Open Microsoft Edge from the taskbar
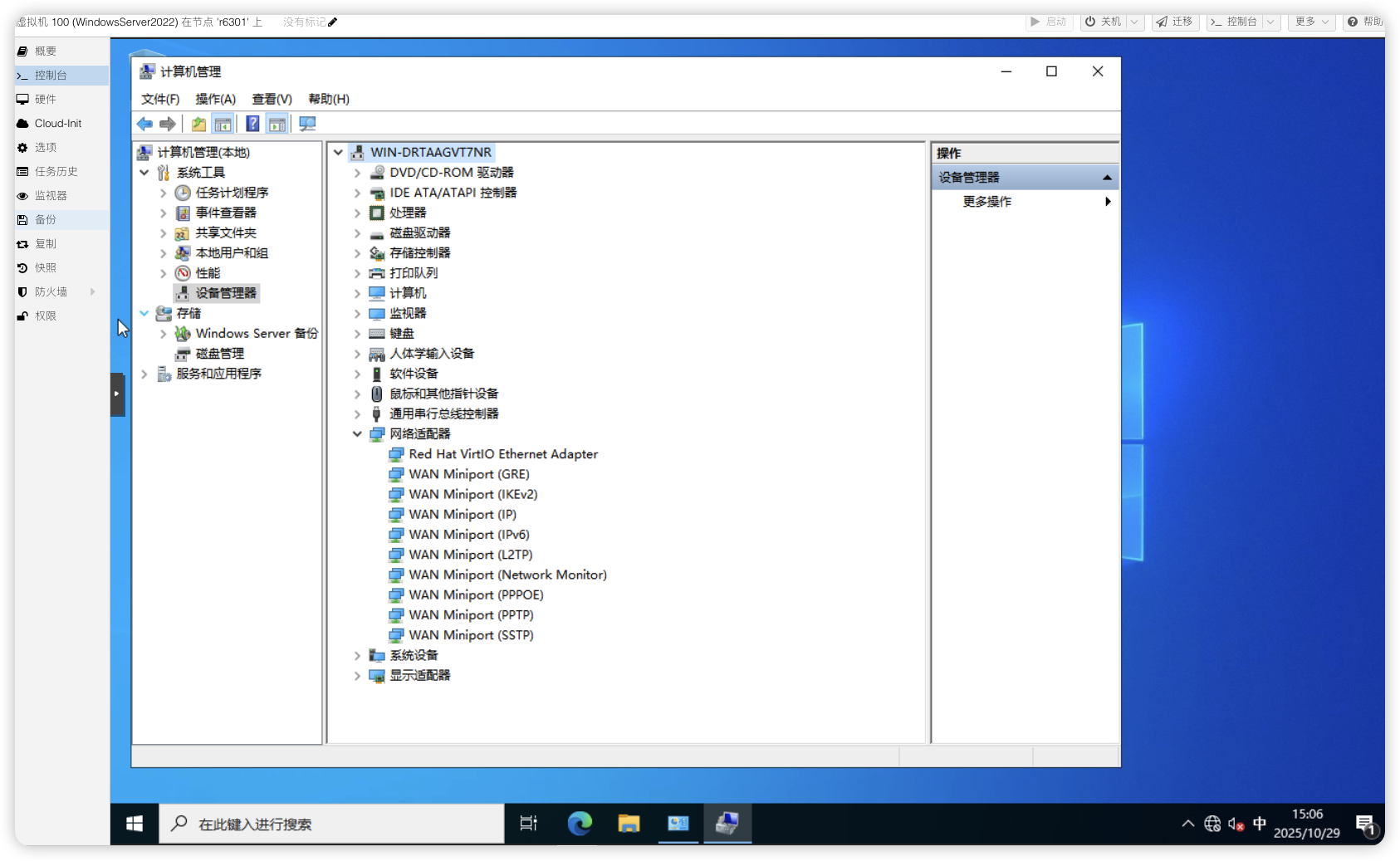The width and height of the screenshot is (1400, 861). [x=580, y=824]
